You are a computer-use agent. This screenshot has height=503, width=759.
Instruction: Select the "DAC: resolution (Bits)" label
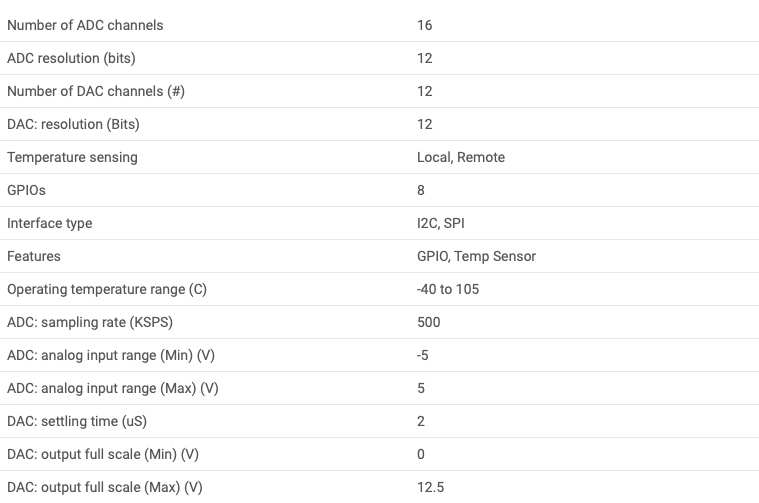pos(73,124)
